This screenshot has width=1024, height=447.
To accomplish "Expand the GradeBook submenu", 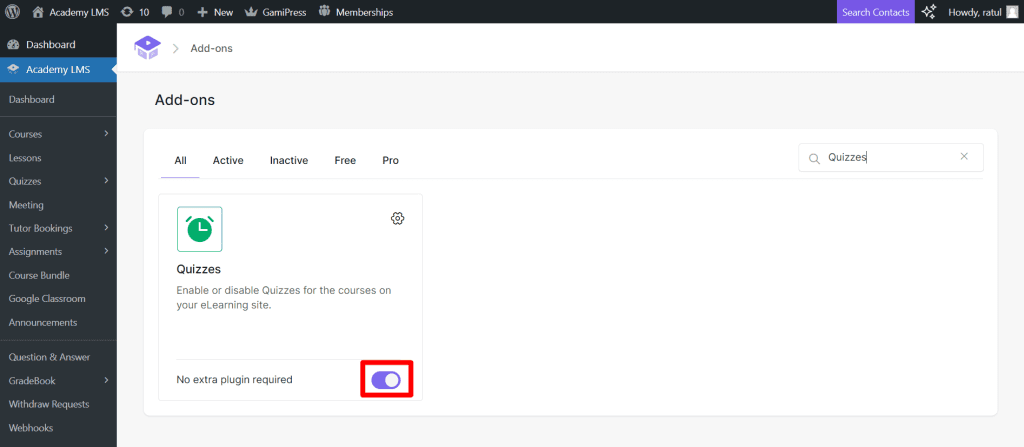I will (105, 380).
